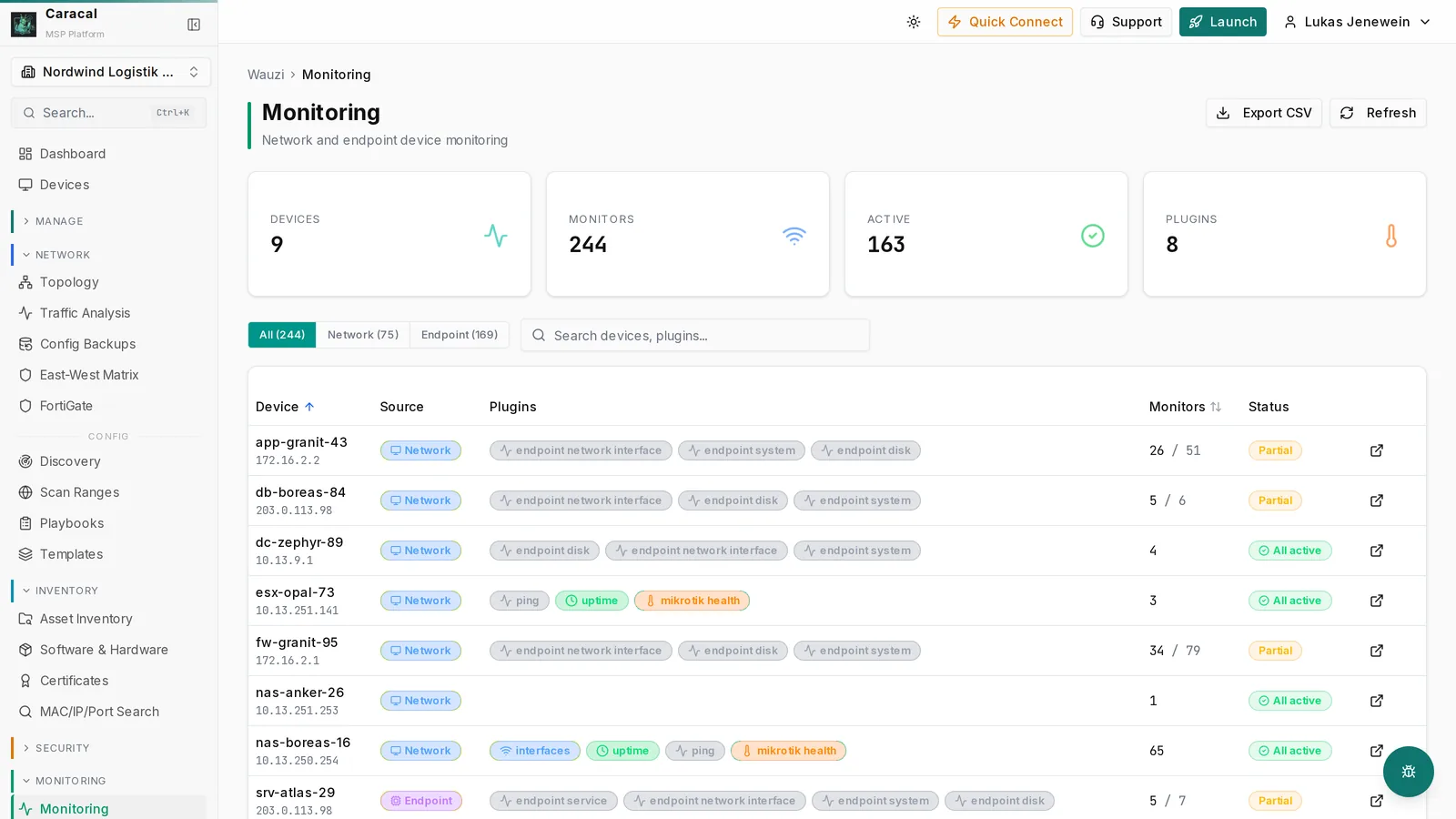The image size is (1456, 819).
Task: Click device name app-granit-43
Action: (x=301, y=442)
